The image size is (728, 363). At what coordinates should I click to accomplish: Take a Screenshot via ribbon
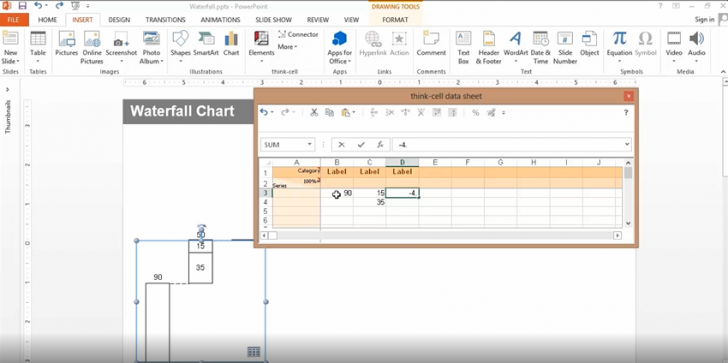click(121, 47)
